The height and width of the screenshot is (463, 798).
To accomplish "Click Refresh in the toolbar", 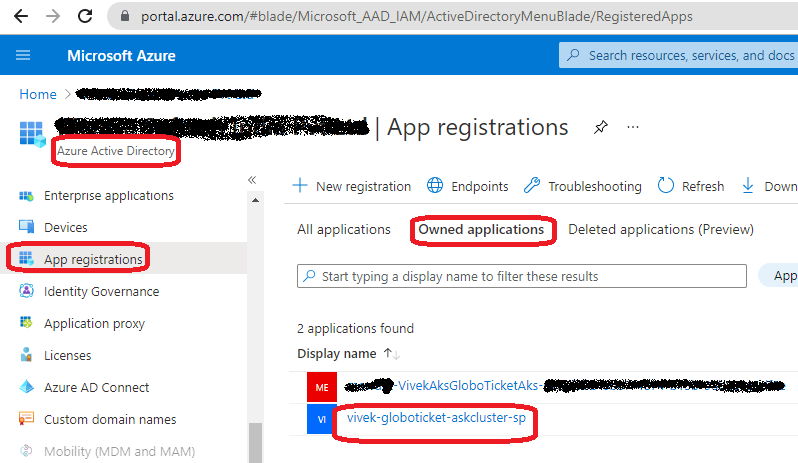I will click(x=691, y=186).
